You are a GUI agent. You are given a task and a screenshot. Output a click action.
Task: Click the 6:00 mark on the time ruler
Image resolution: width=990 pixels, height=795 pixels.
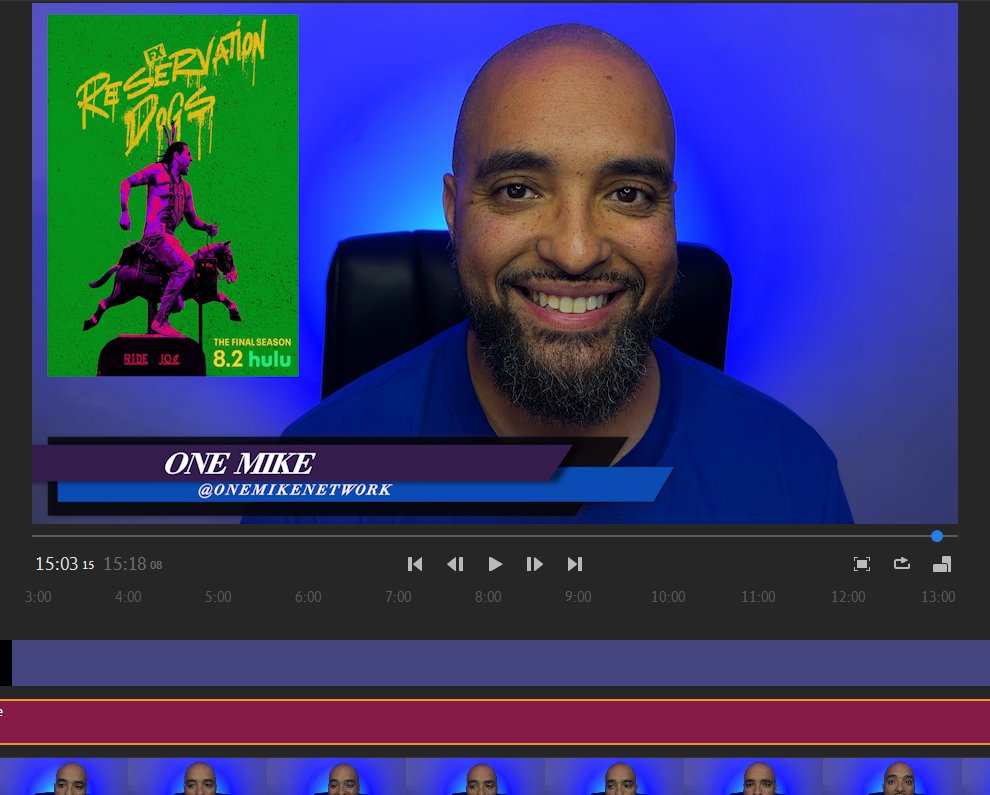coord(308,597)
